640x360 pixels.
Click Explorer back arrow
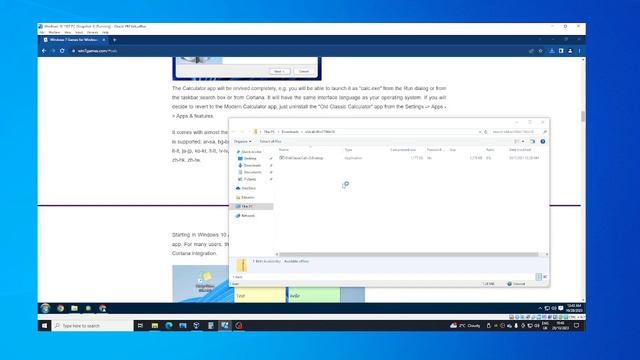(x=234, y=132)
